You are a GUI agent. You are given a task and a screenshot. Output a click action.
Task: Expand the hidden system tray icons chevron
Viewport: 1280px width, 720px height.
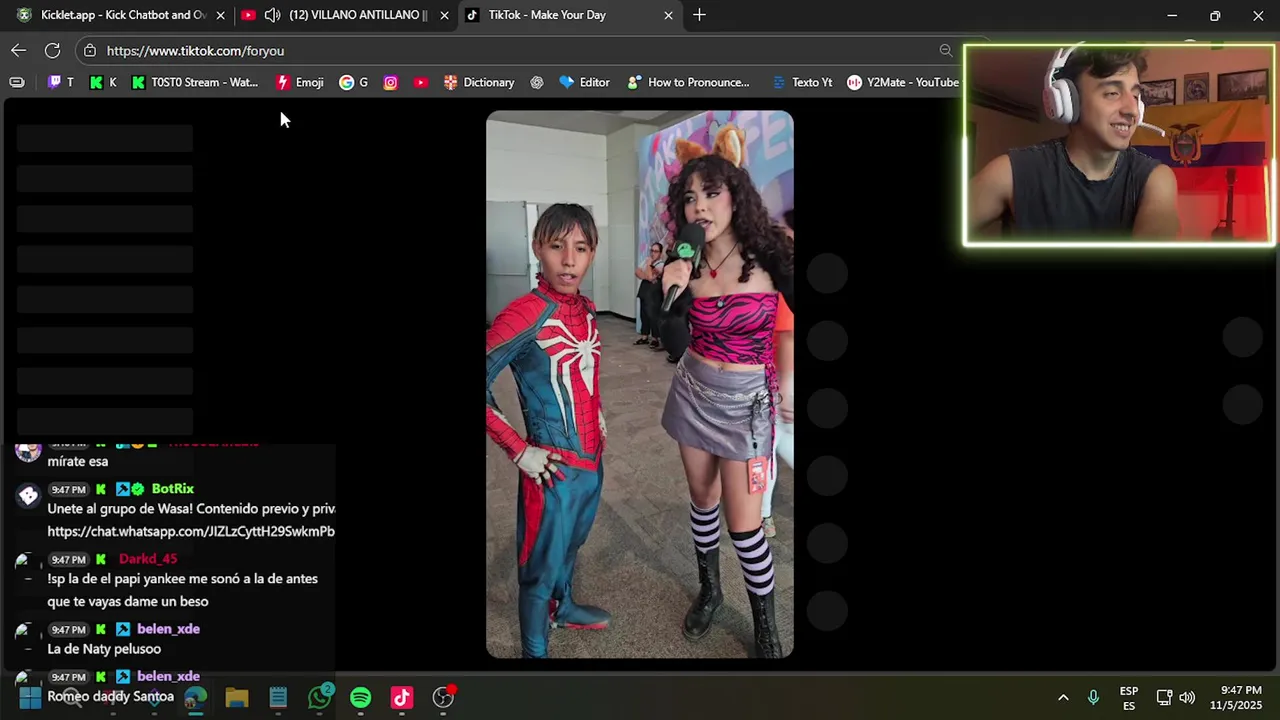[1063, 697]
